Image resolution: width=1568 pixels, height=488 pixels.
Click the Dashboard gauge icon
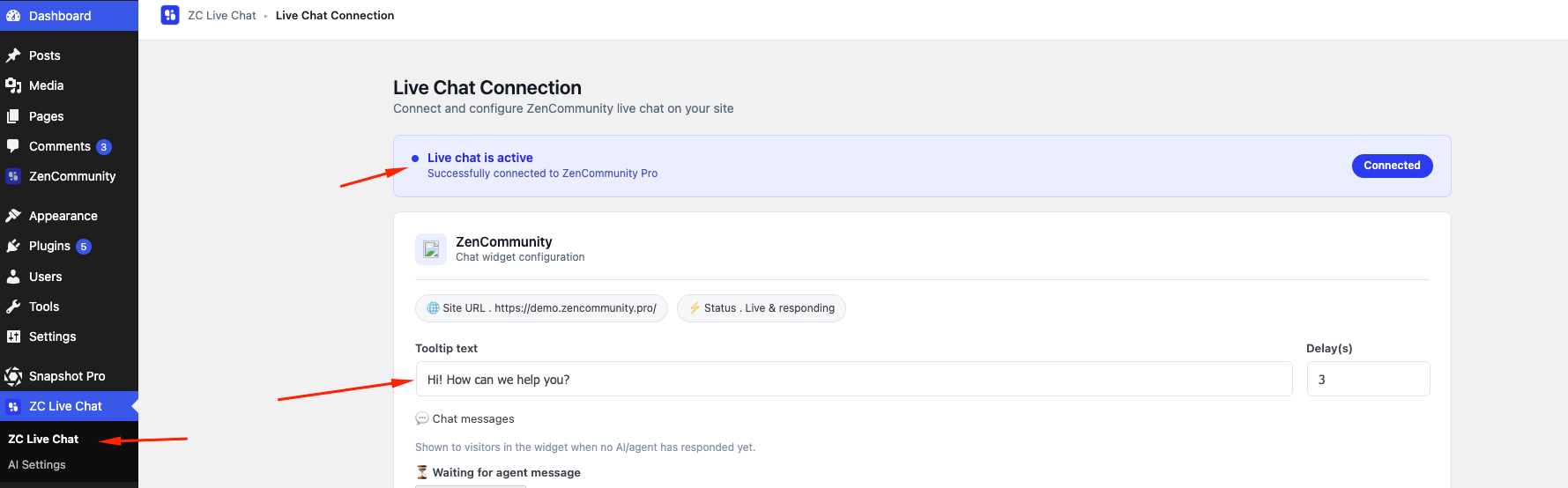tap(13, 16)
